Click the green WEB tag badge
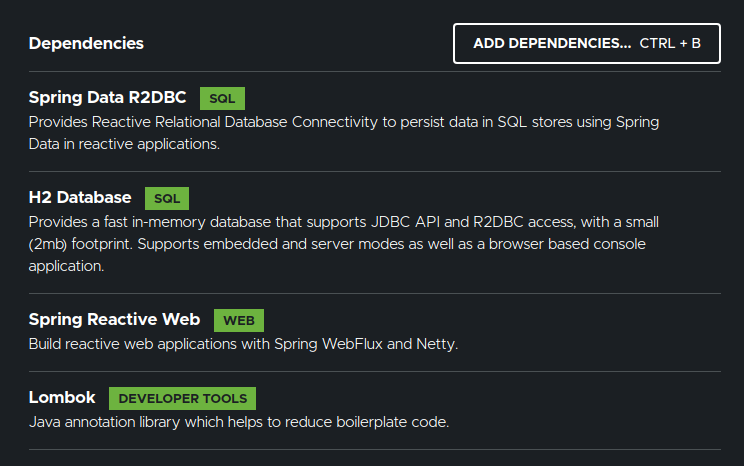Image resolution: width=744 pixels, height=466 pixels. (238, 320)
